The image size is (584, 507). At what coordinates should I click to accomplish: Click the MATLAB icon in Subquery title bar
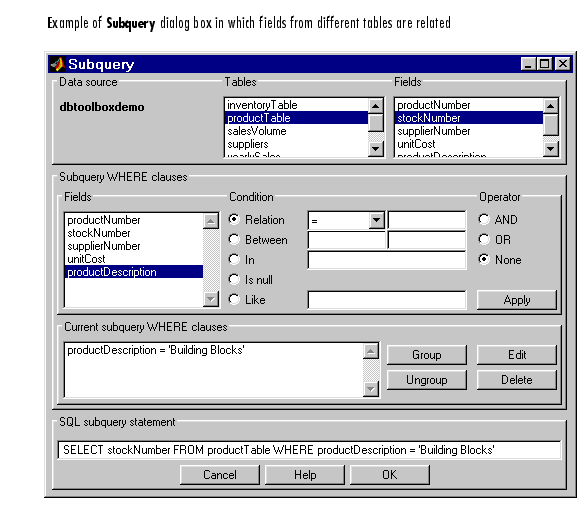[58, 64]
